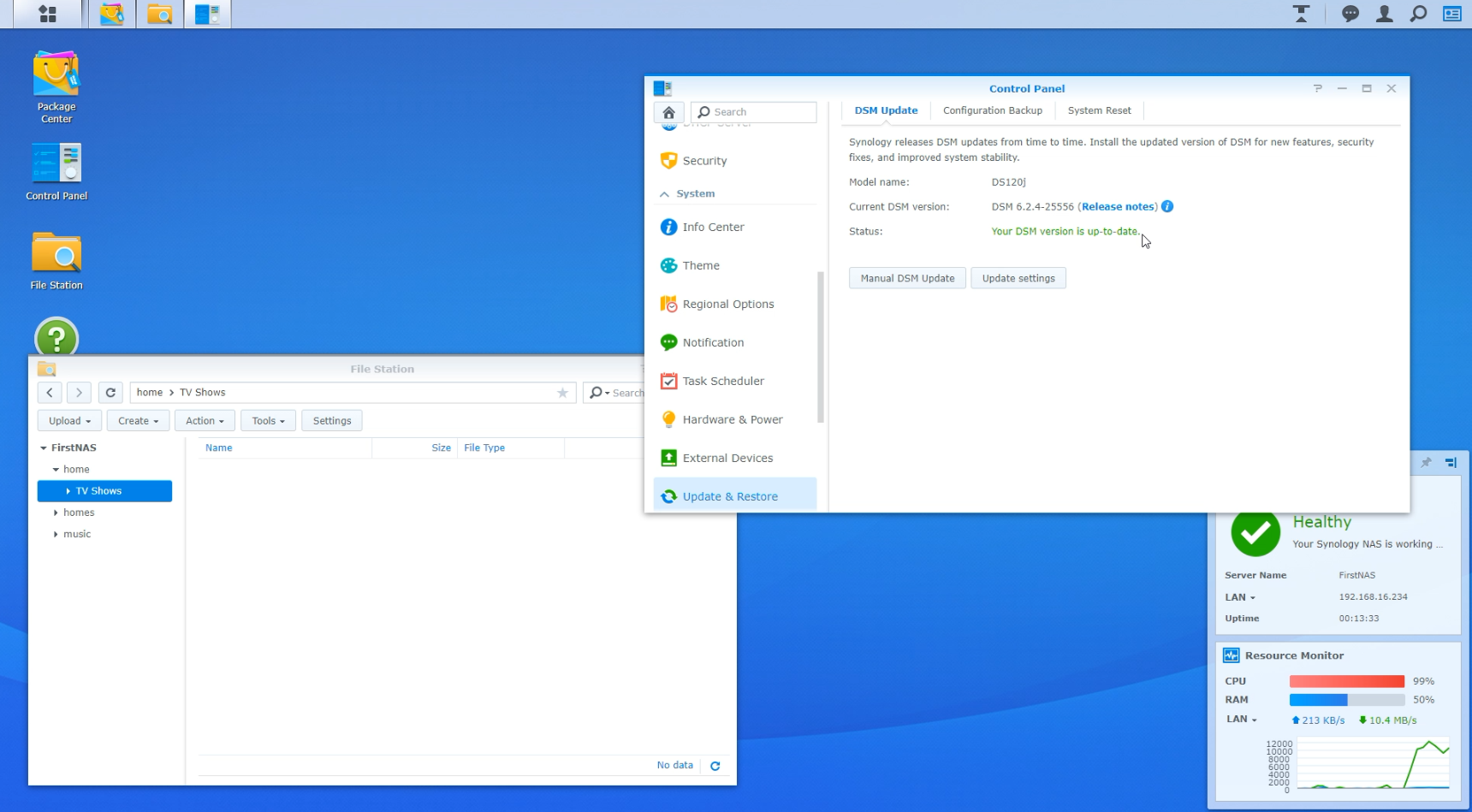
Task: Open the LAN dropdown in Resource Monitor
Action: (1242, 719)
